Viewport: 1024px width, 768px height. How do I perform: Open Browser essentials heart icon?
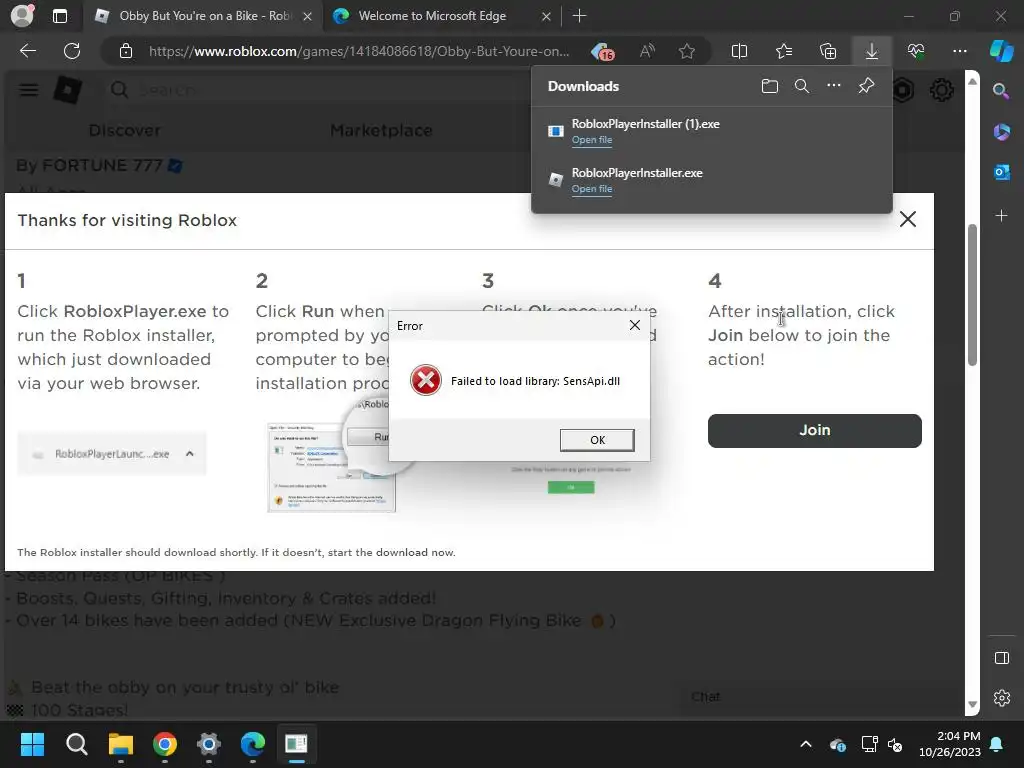pos(916,51)
